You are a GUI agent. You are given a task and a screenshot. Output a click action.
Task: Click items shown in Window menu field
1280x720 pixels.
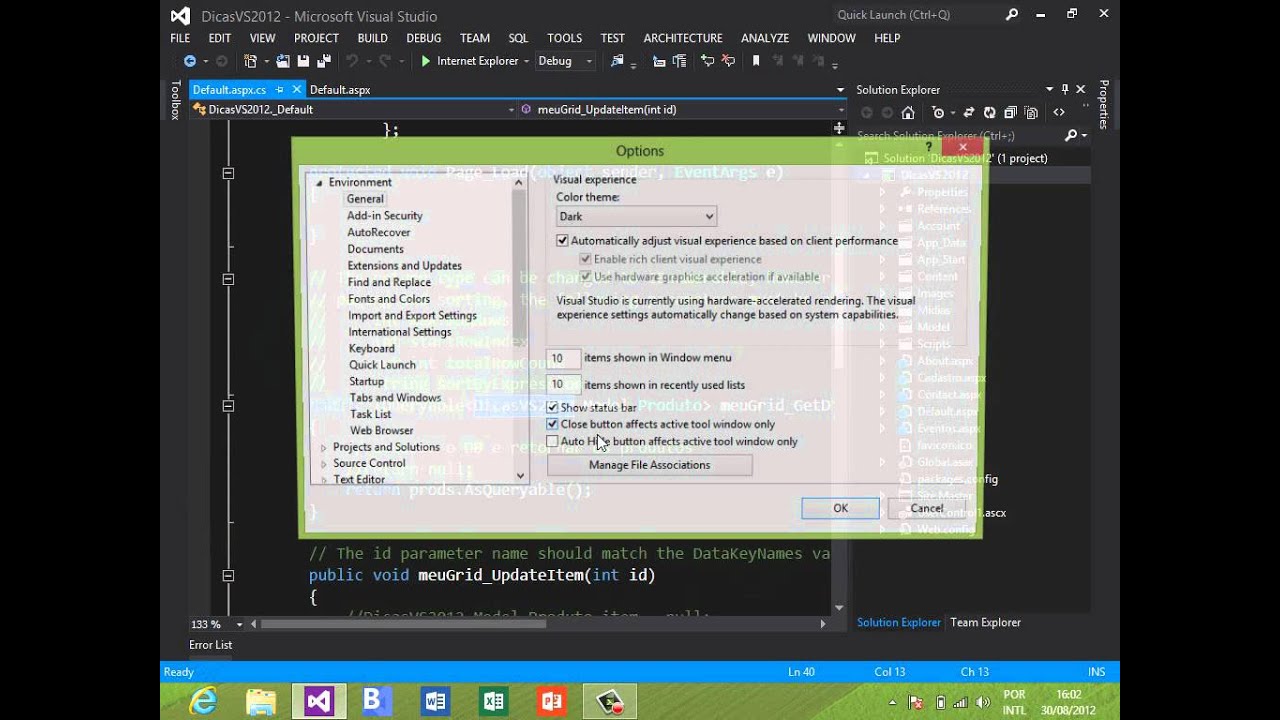pyautogui.click(x=563, y=358)
